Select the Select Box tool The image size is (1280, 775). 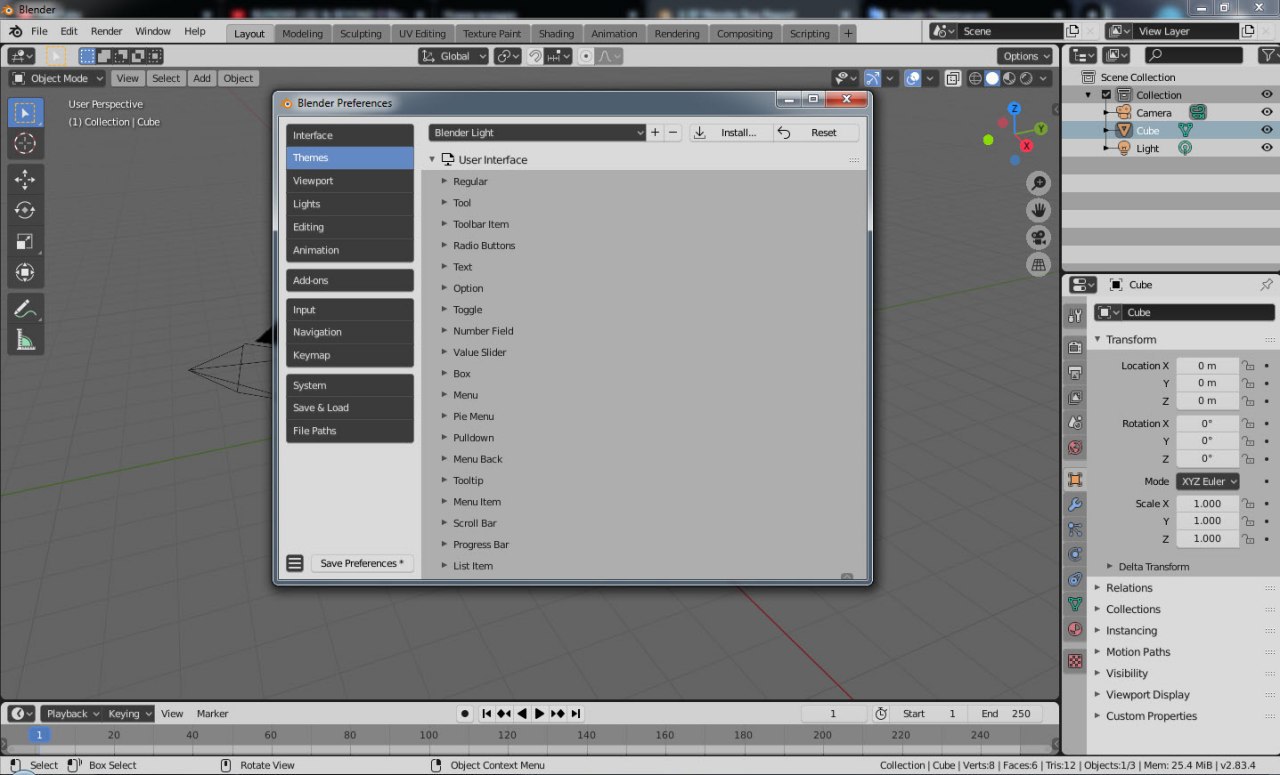pos(25,113)
